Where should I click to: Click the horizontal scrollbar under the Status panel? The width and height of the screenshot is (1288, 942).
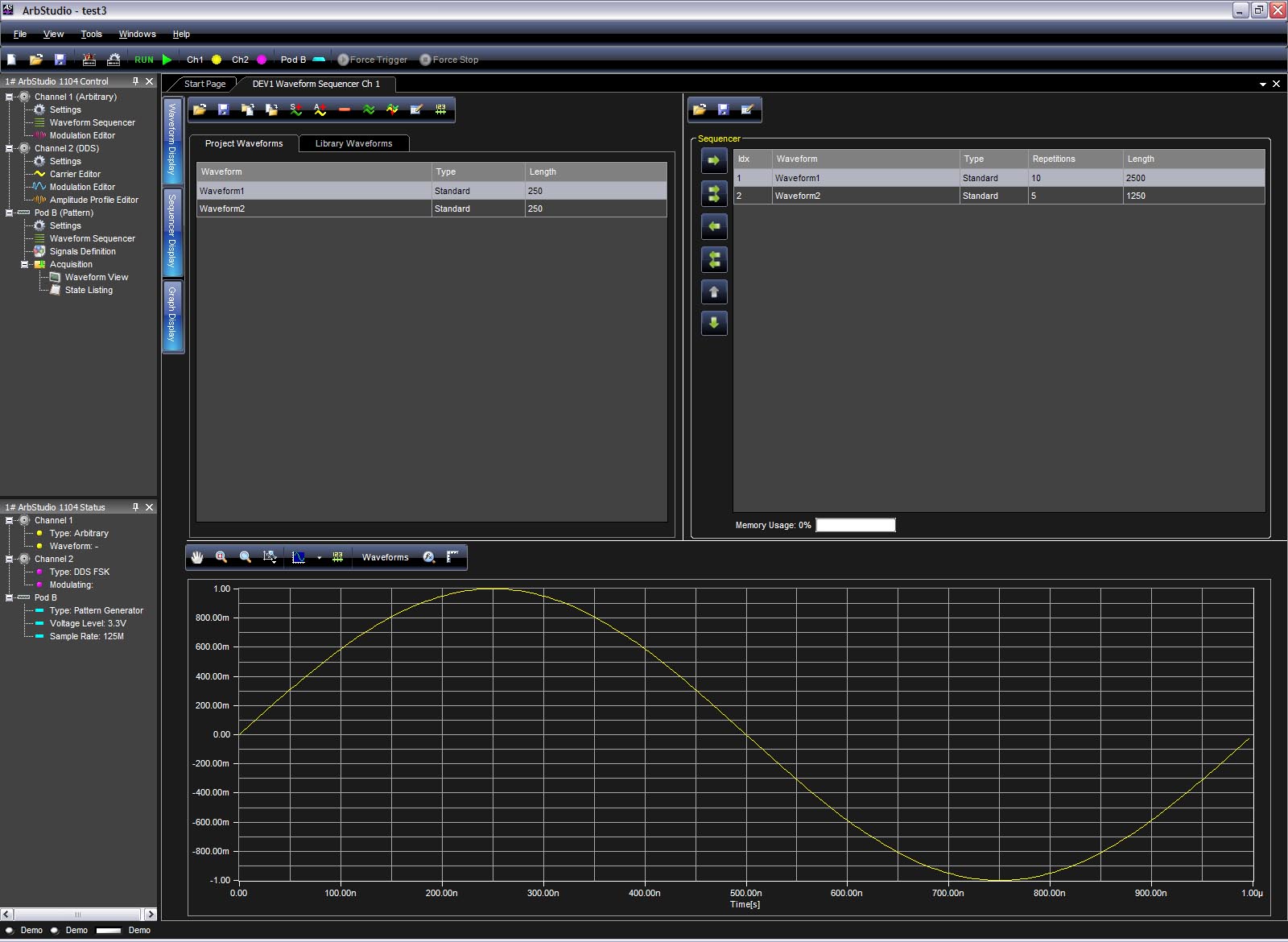tap(78, 914)
